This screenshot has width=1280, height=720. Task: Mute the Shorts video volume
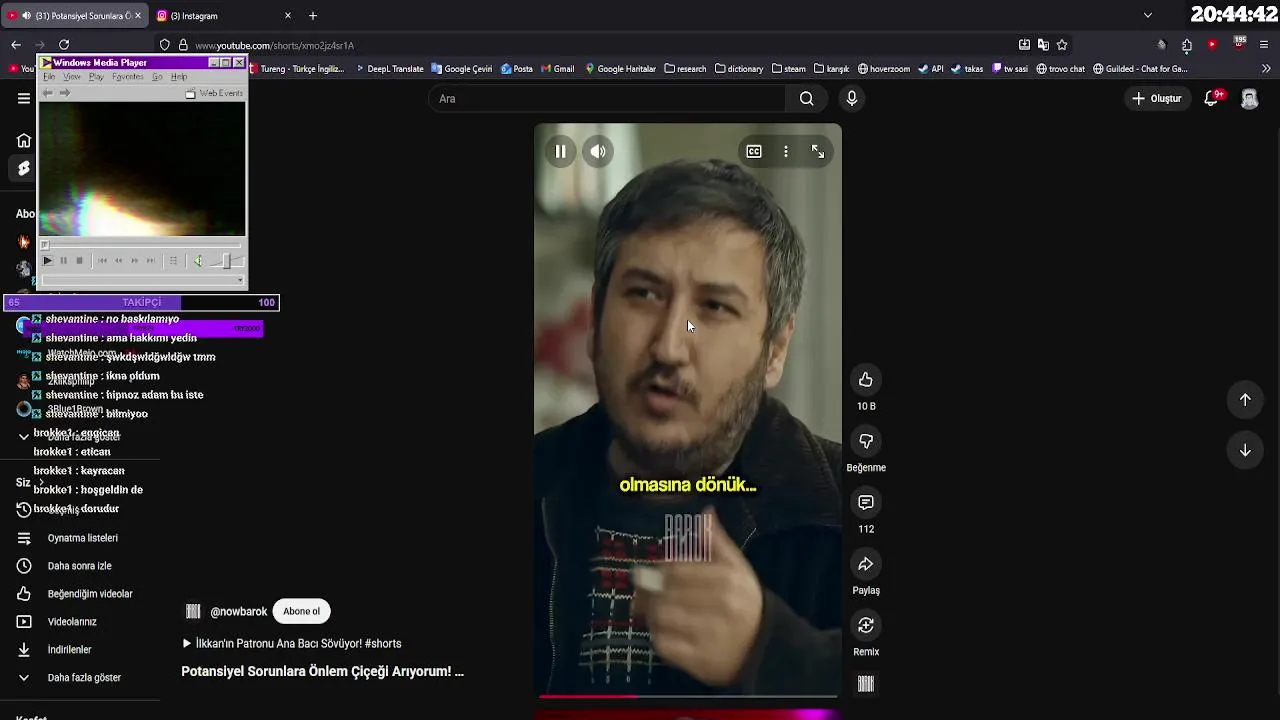tap(598, 151)
